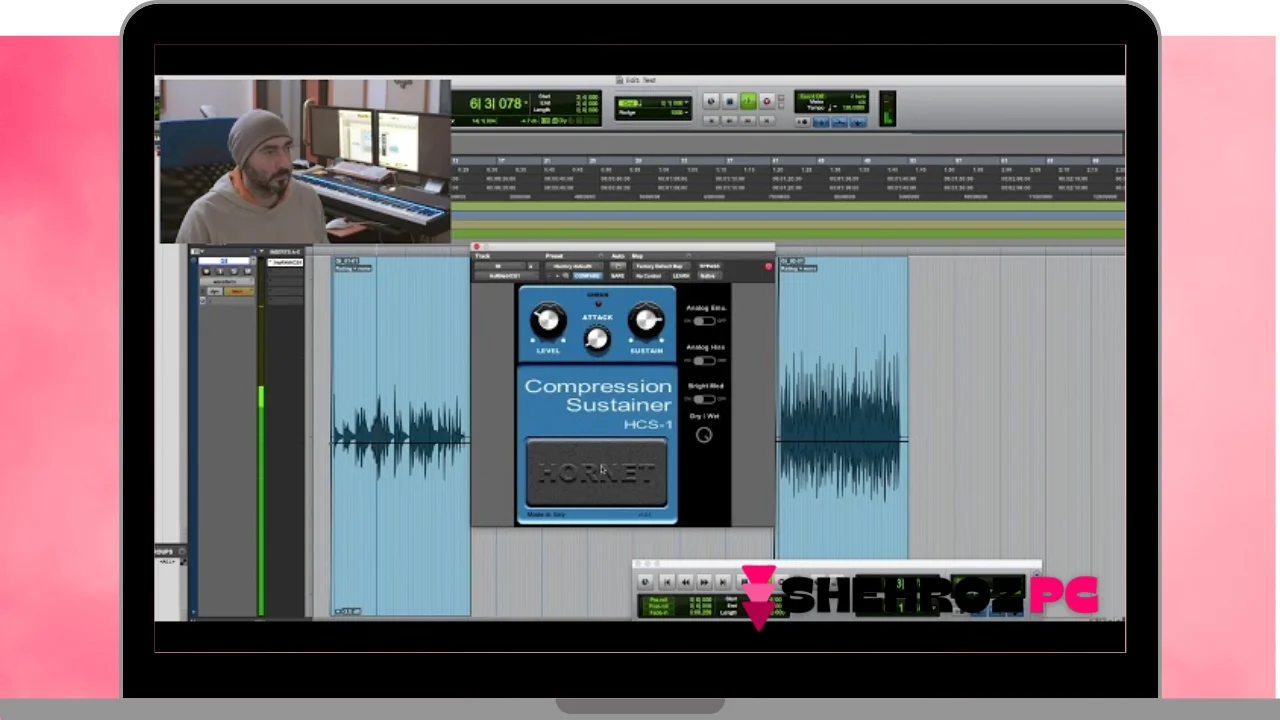Toggle the Bright Mod switch
The height and width of the screenshot is (720, 1280).
[x=704, y=399]
